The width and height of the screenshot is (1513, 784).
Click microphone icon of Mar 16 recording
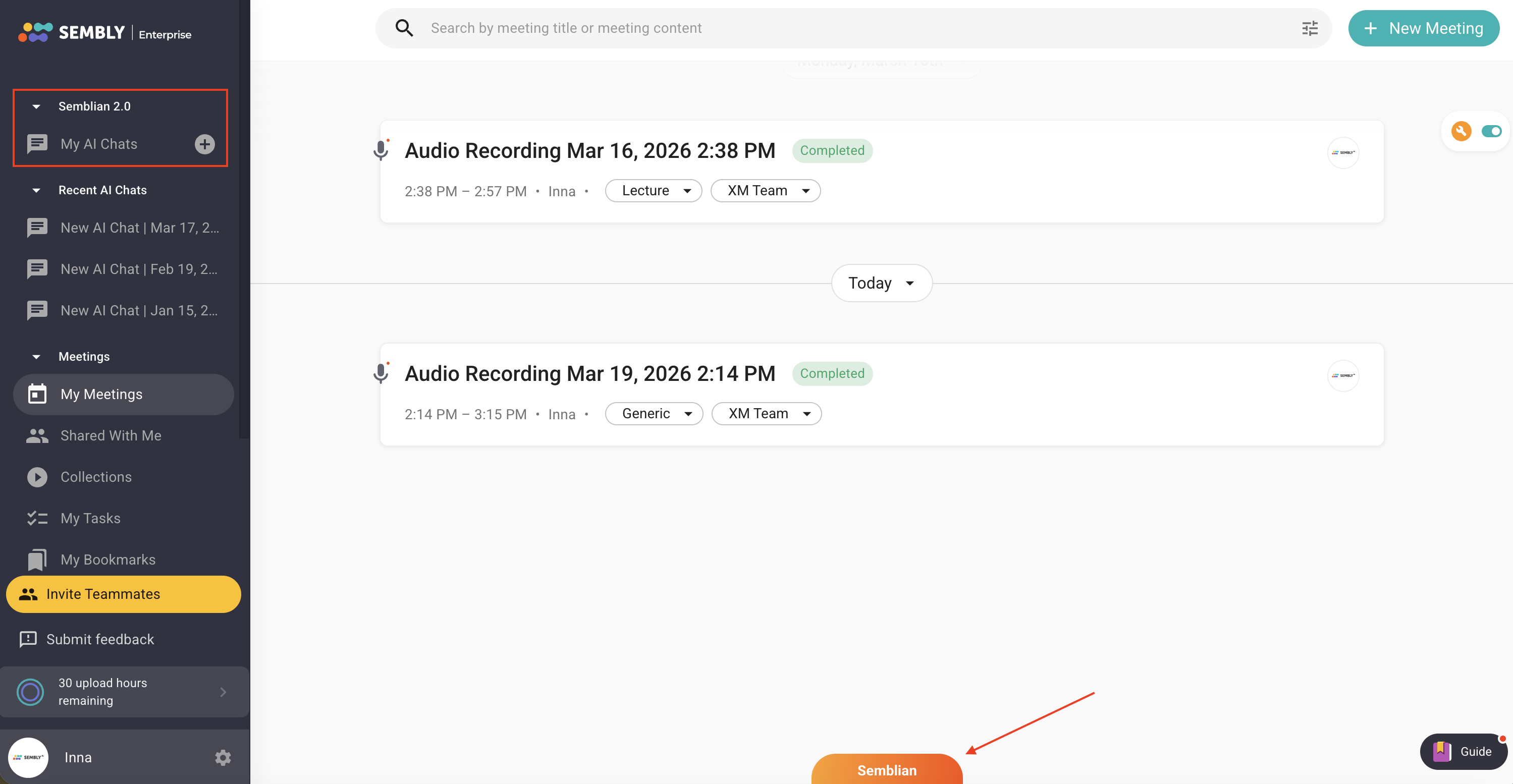coord(381,150)
